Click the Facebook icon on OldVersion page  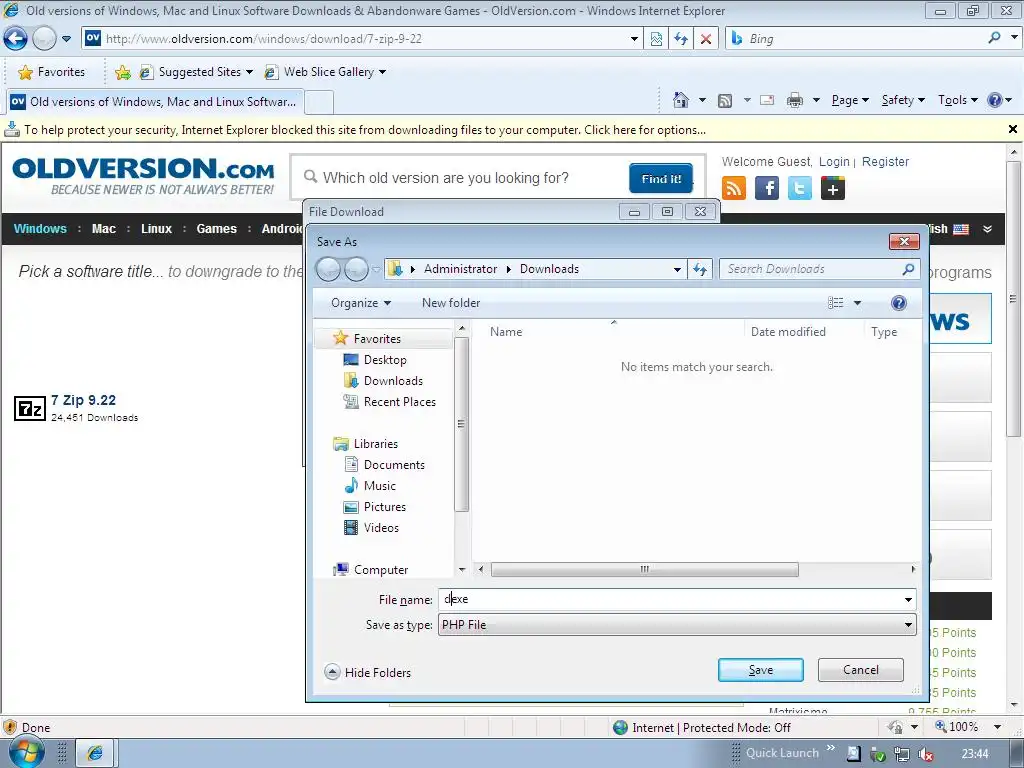[x=767, y=188]
